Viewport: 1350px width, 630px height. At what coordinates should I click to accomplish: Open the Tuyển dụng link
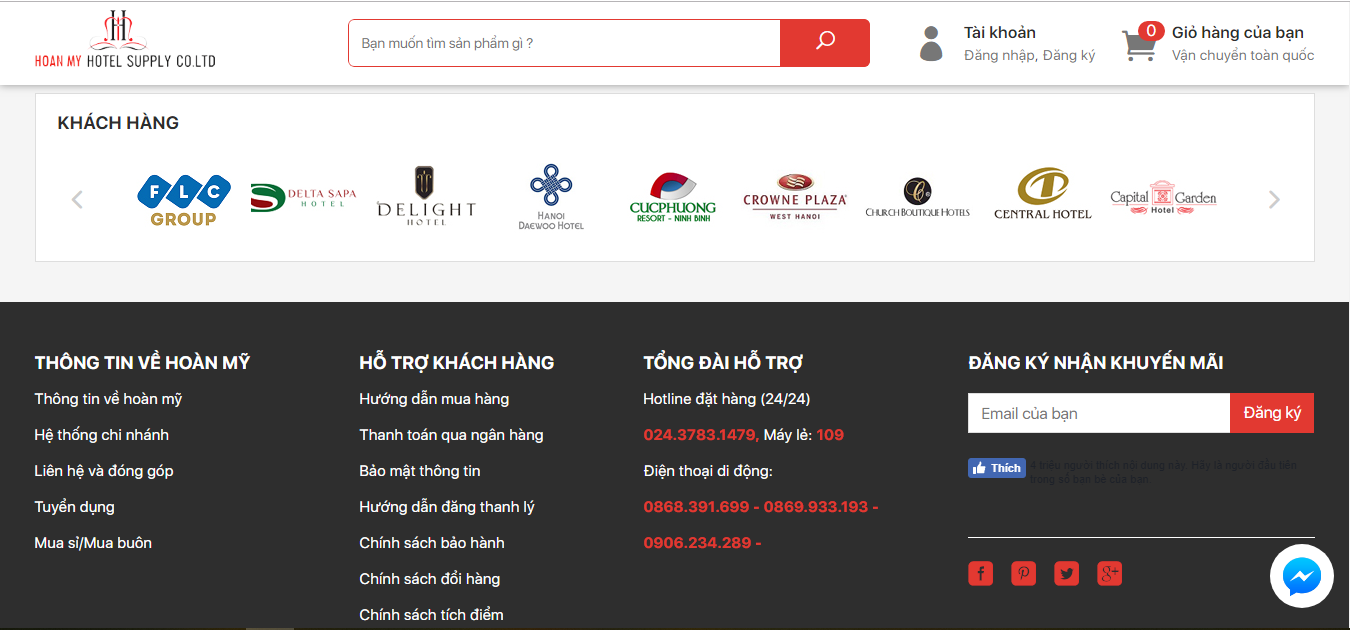click(75, 507)
